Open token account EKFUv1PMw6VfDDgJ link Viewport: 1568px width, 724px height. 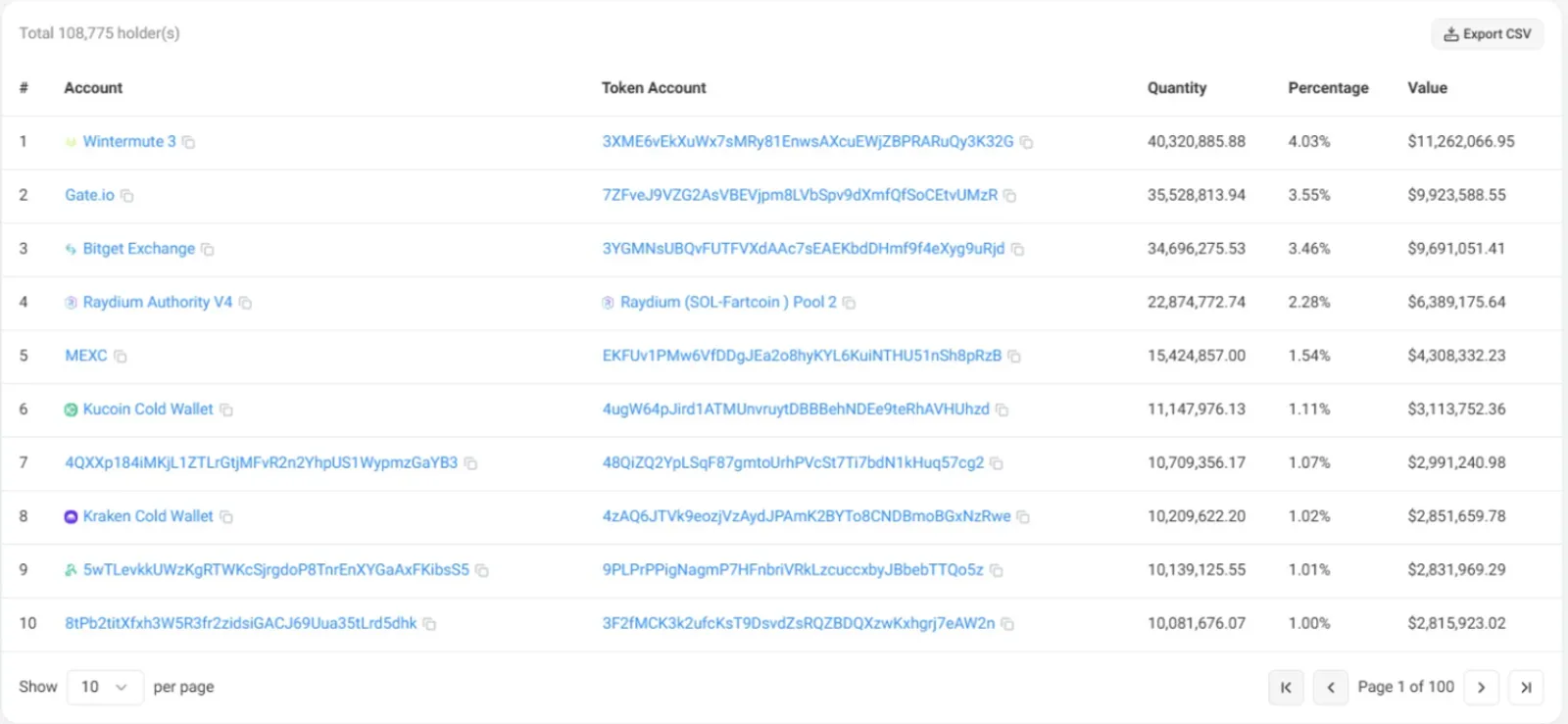point(802,356)
